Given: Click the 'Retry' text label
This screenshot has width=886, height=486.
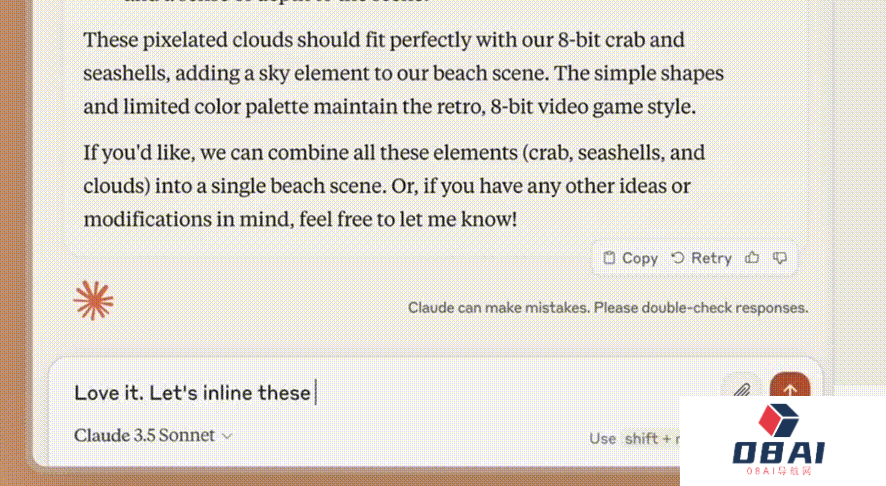Looking at the screenshot, I should (711, 258).
